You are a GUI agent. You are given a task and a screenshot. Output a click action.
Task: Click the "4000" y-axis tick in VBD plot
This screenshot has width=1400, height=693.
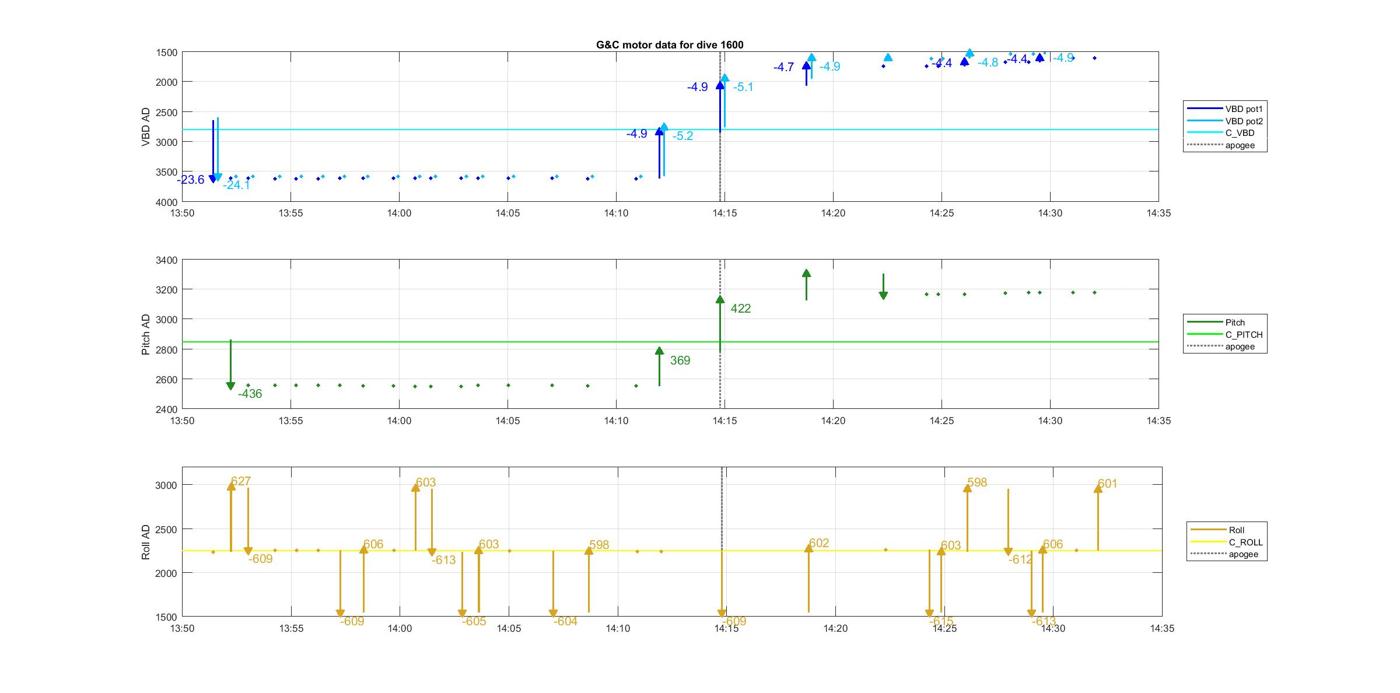166,202
